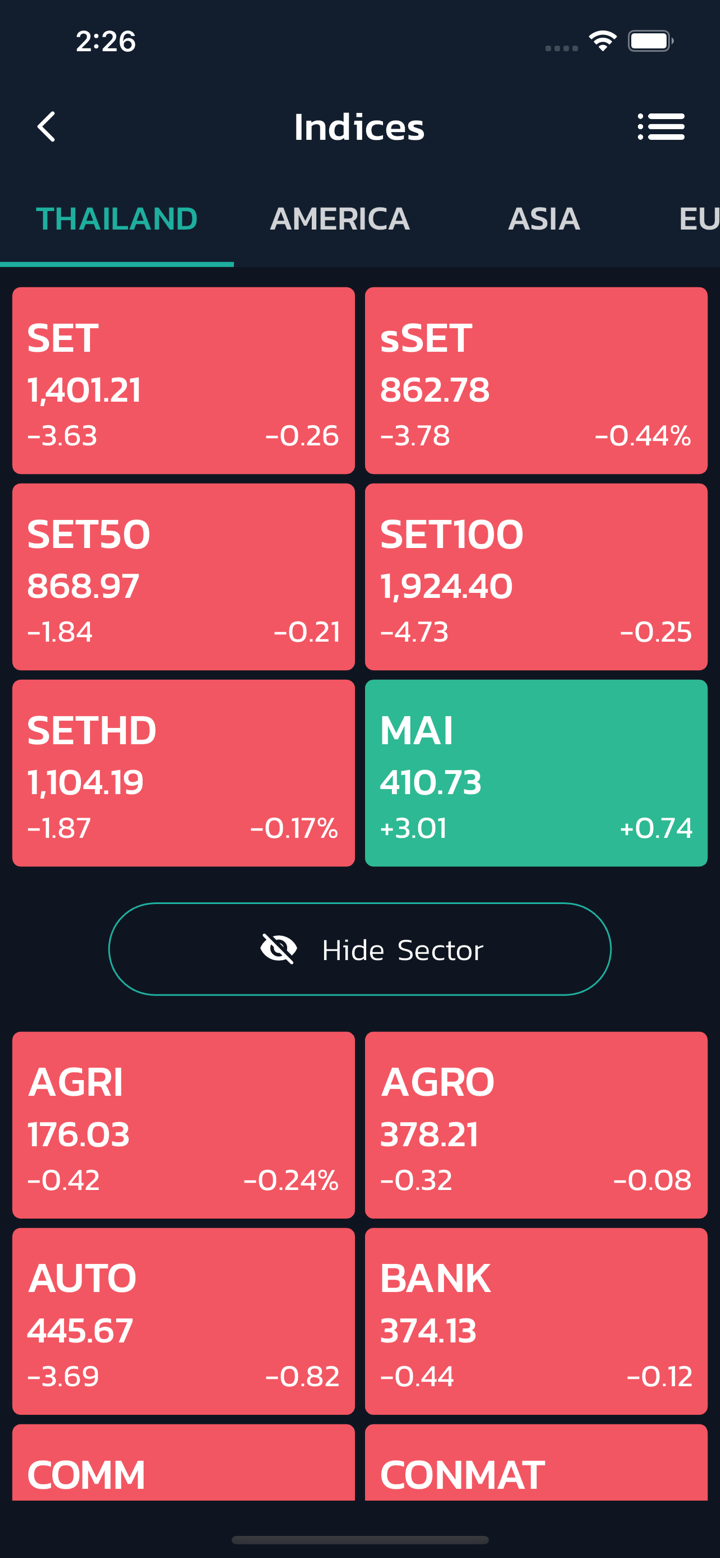Tap the back arrow icon
The image size is (720, 1558).
pos(46,127)
